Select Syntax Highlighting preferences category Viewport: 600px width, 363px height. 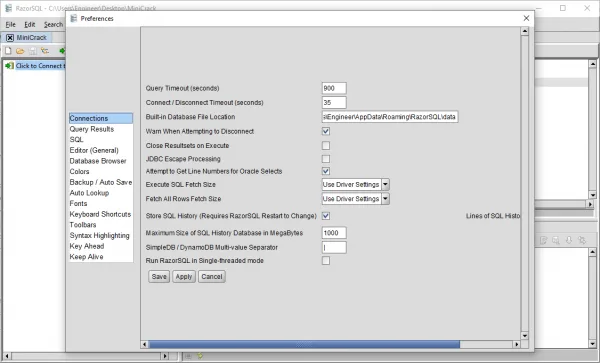[101, 236]
